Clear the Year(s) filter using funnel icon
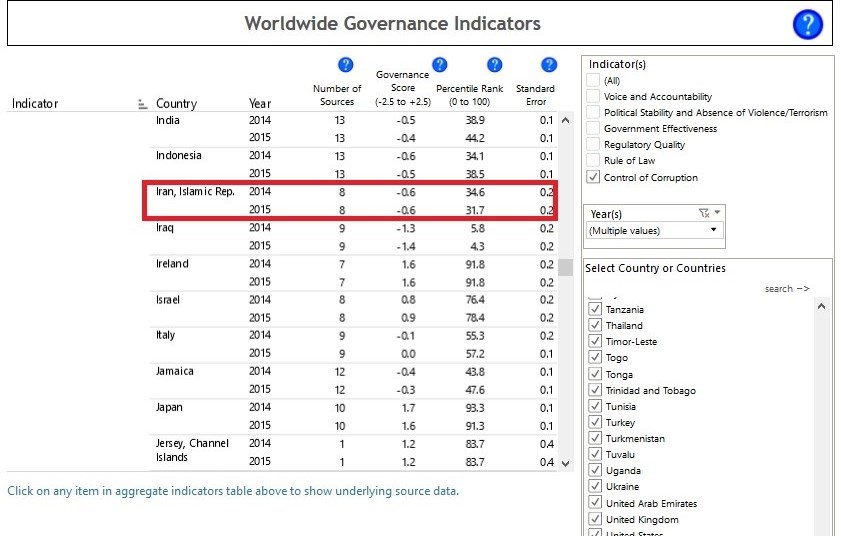 [x=704, y=213]
